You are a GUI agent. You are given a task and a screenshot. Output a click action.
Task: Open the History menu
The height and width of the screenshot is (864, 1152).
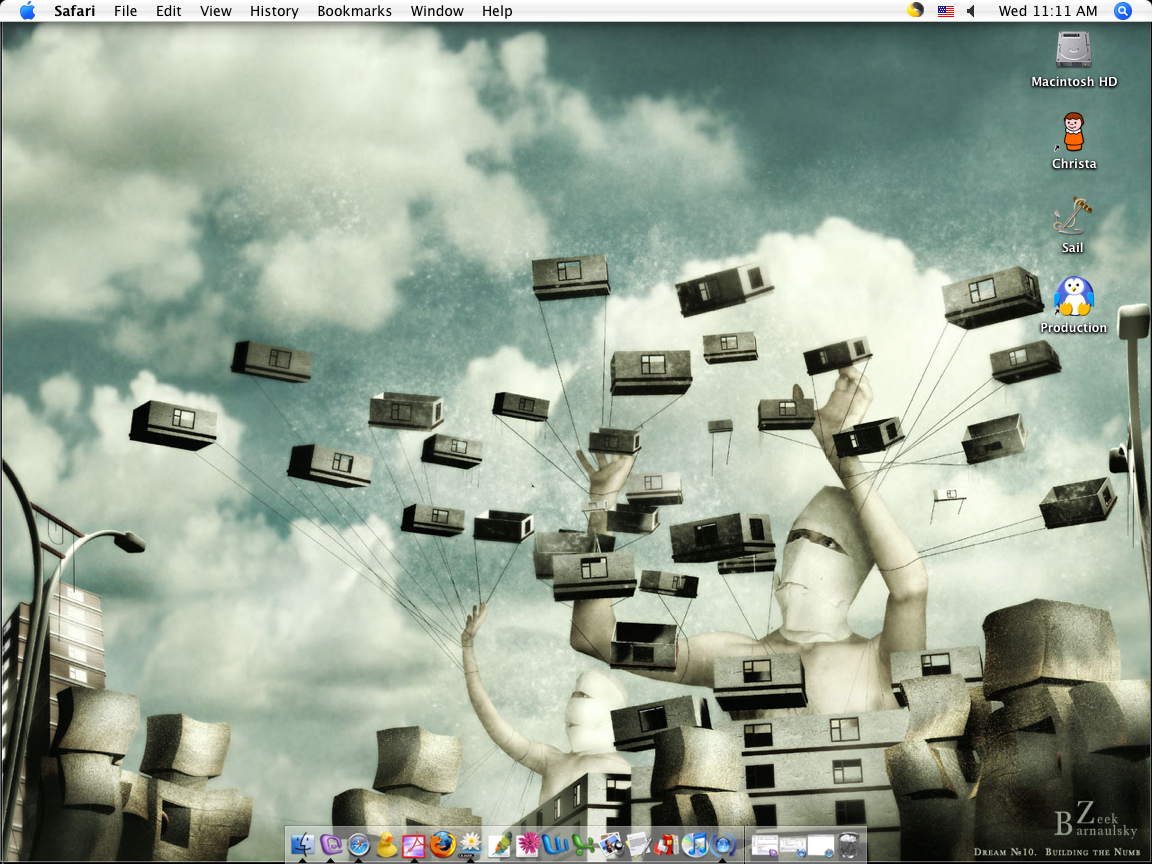(x=273, y=11)
